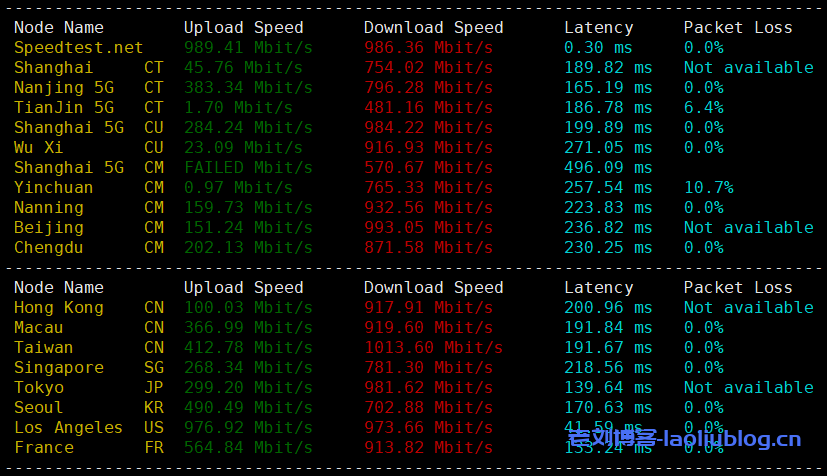Select the Taiwan download speed 1013.60 Mbit/s
Viewport: 827px width, 476px height.
pos(434,348)
